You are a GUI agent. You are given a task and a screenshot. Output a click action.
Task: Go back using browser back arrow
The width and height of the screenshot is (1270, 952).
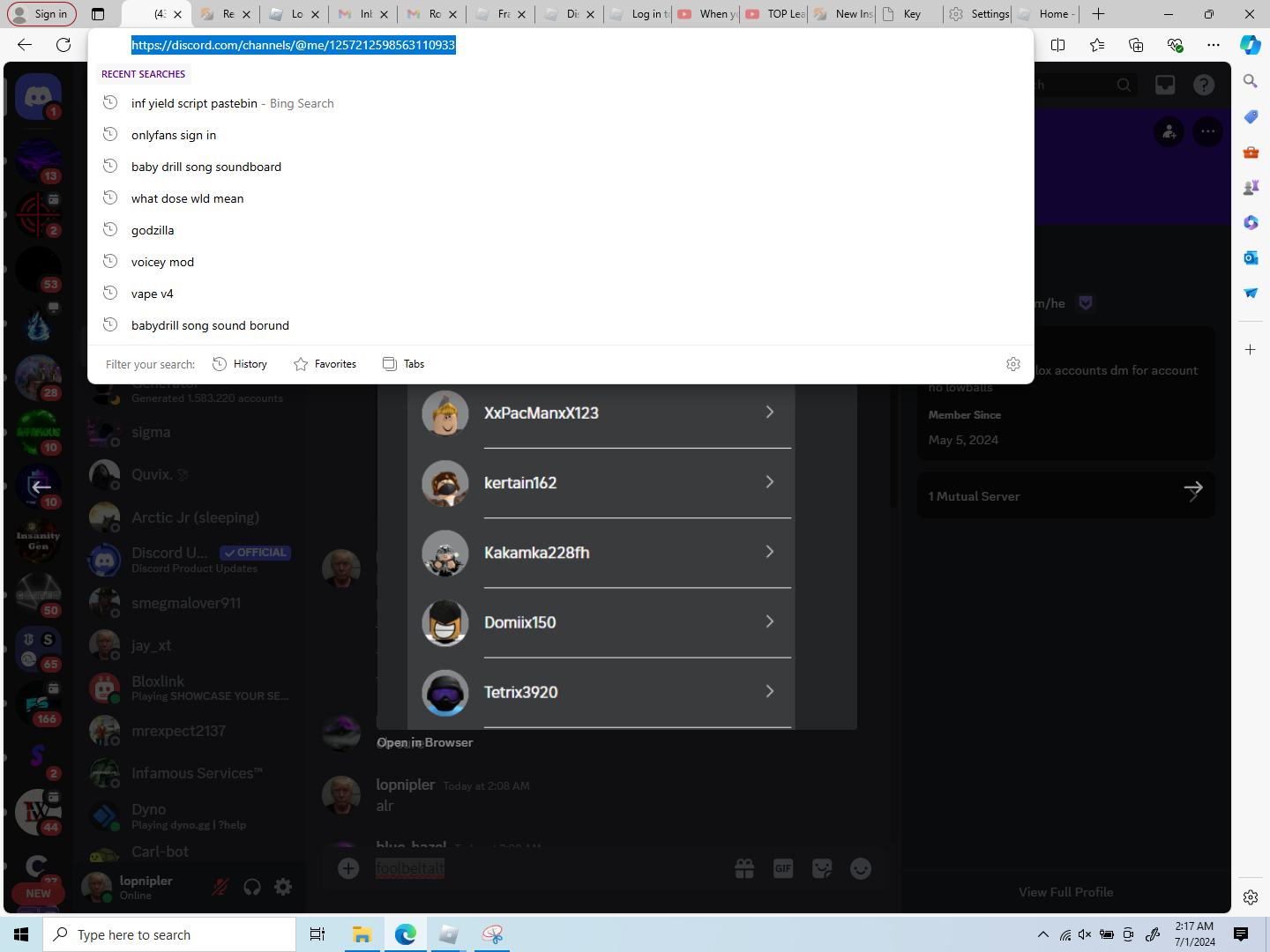click(25, 45)
